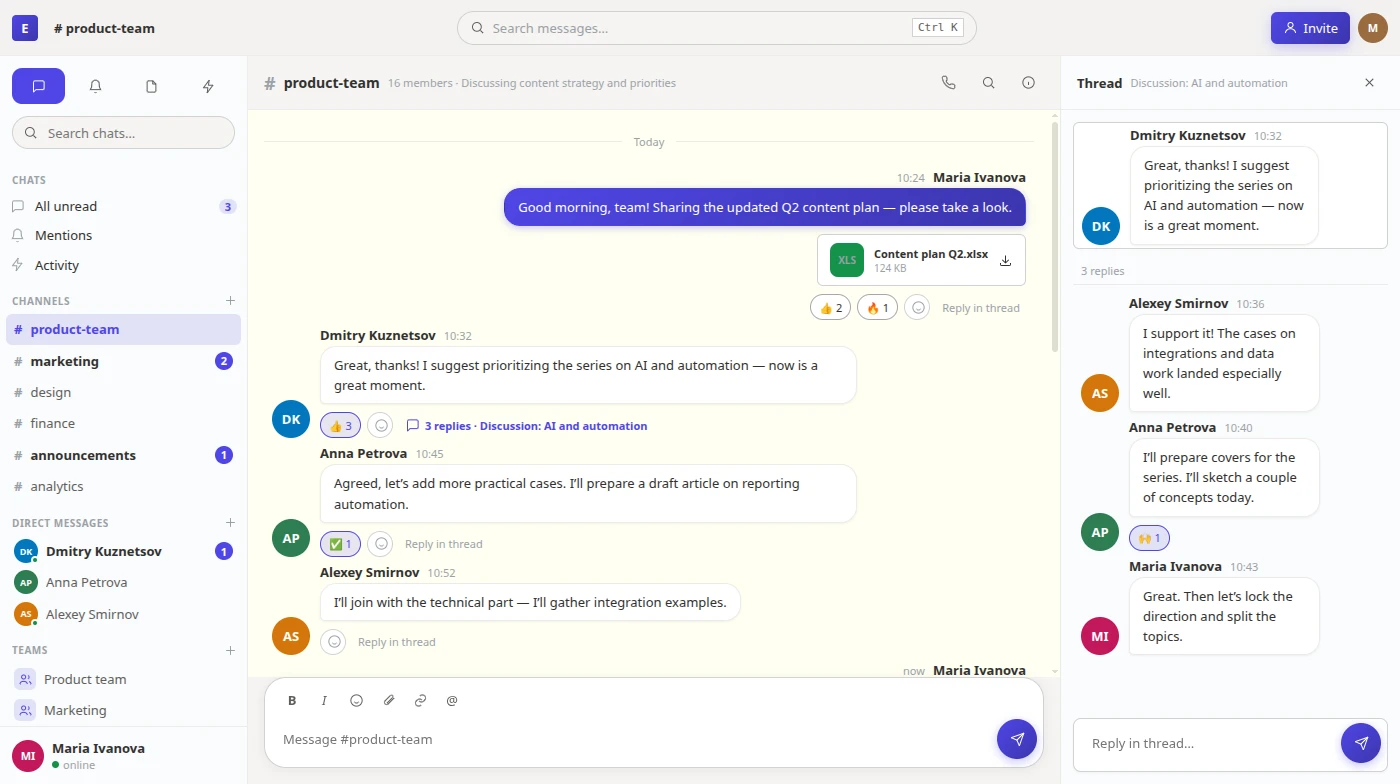Toggle the thumbs up 2 reaction
1400x784 pixels.
click(831, 308)
